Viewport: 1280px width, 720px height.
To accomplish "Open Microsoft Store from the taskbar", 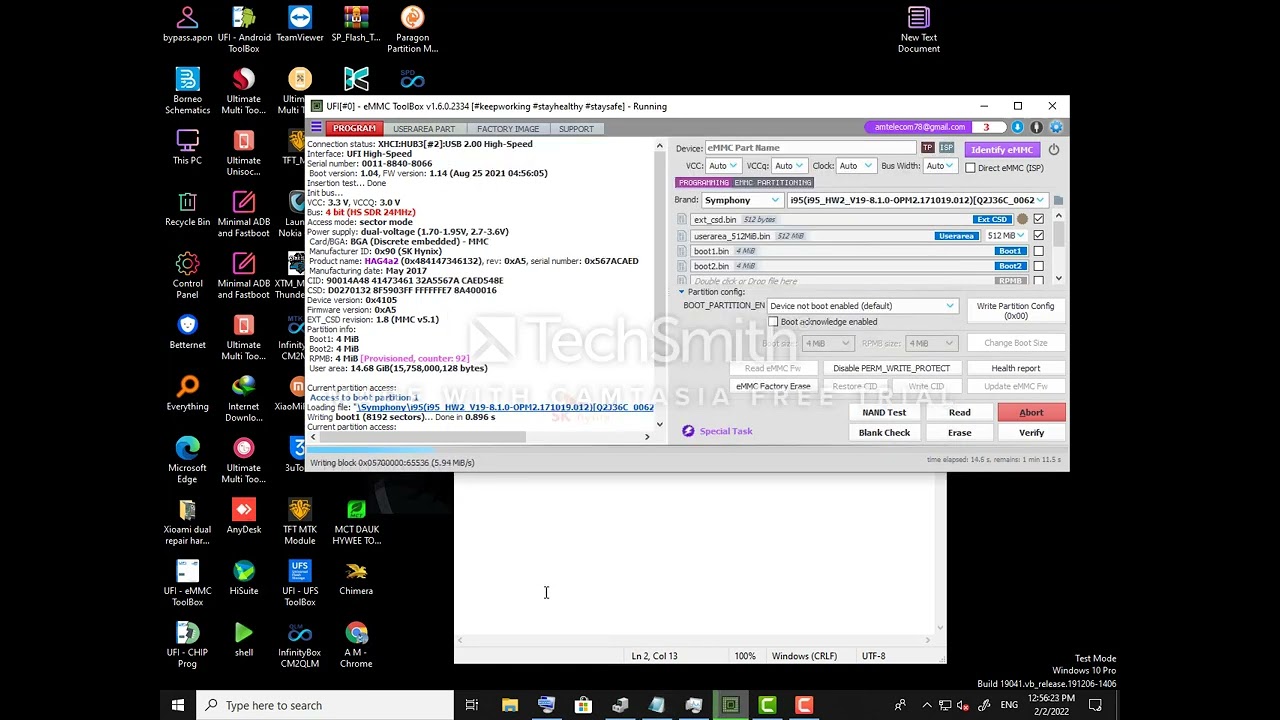I will pos(583,705).
